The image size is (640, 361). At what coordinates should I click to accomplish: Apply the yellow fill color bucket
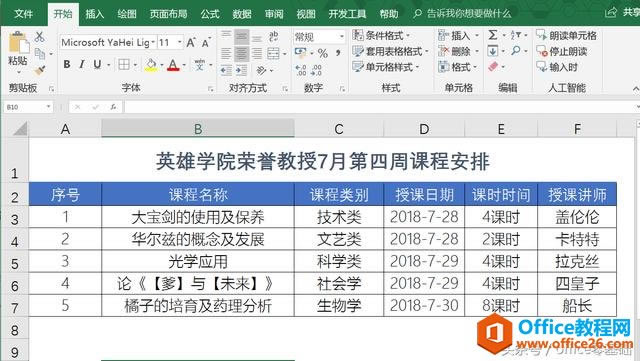pyautogui.click(x=151, y=65)
